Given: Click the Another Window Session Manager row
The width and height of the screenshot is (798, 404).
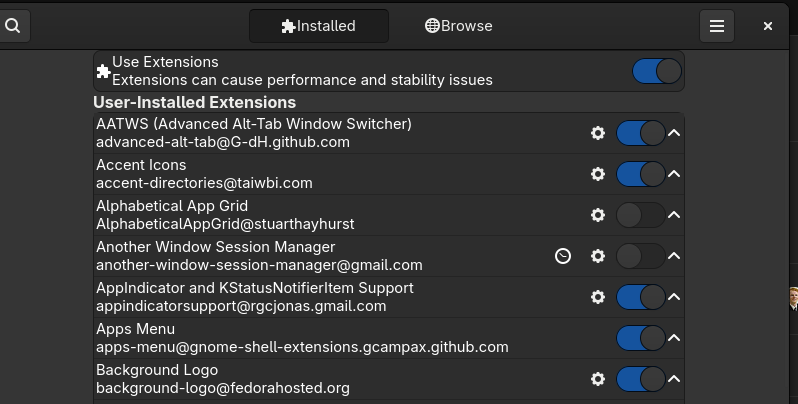Looking at the screenshot, I should 389,256.
